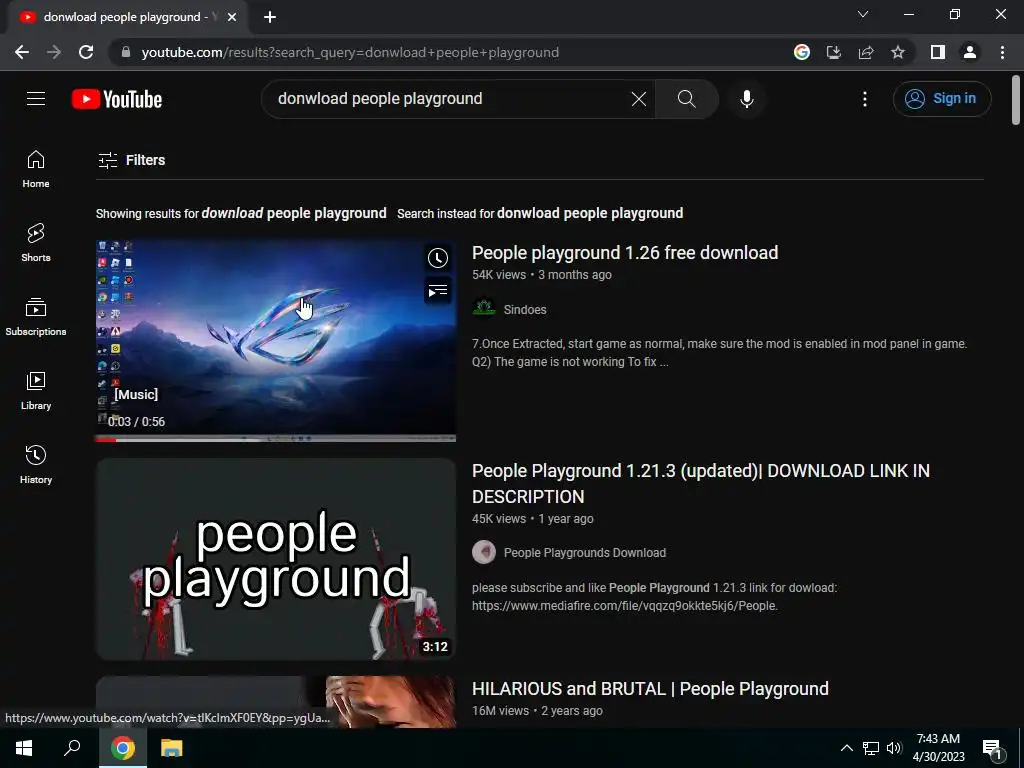Open HILARIOUS and BRUTAL video title
Screen dimensions: 1024x768
650,689
